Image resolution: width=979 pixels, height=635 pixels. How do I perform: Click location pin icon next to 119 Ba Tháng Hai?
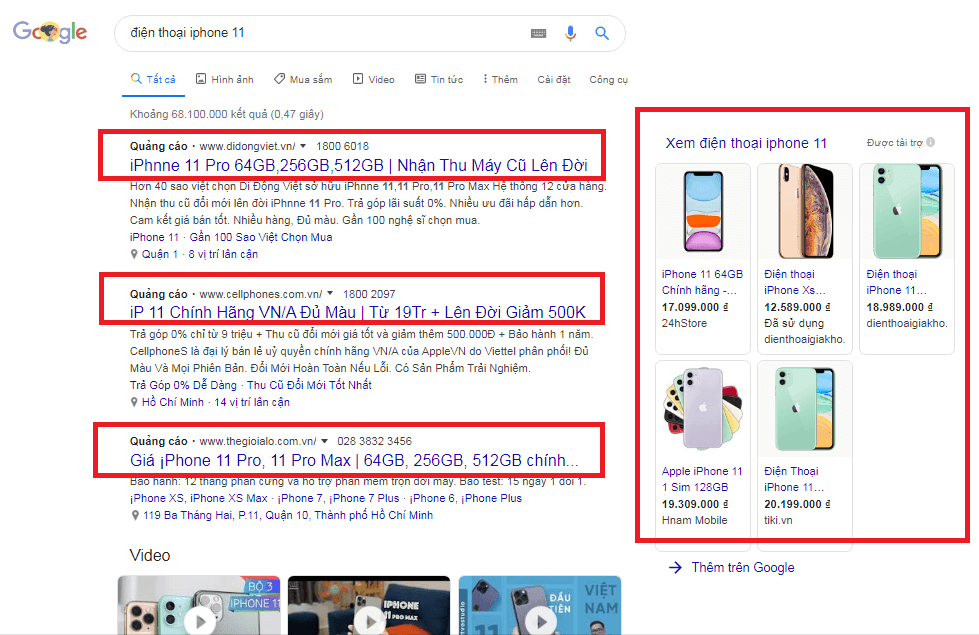coord(134,515)
